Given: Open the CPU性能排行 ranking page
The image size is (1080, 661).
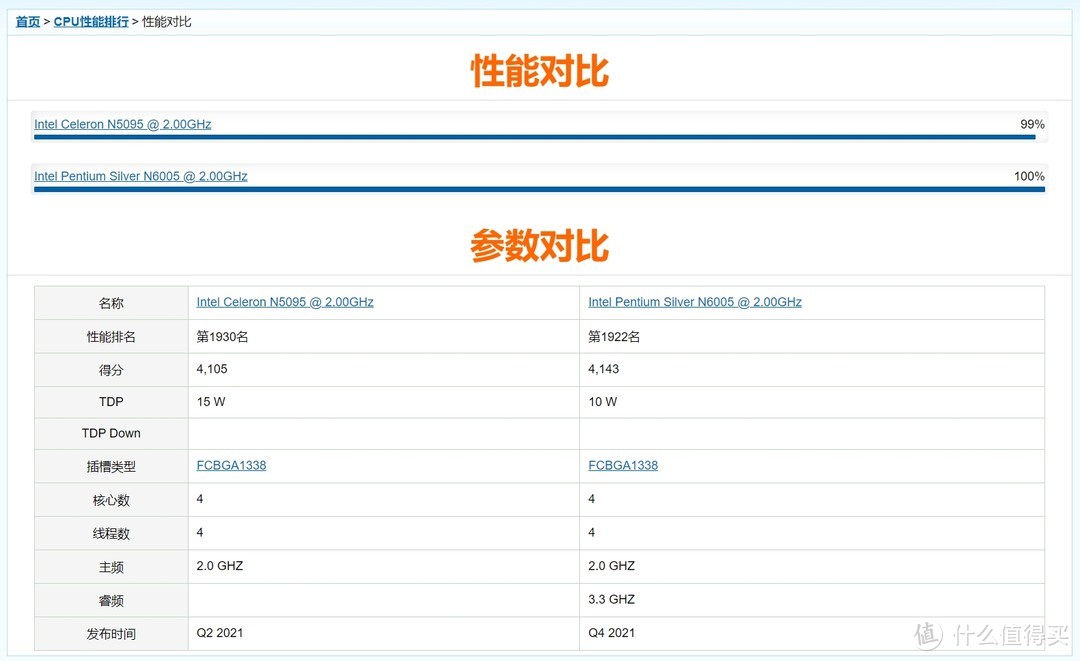Looking at the screenshot, I should point(90,20).
